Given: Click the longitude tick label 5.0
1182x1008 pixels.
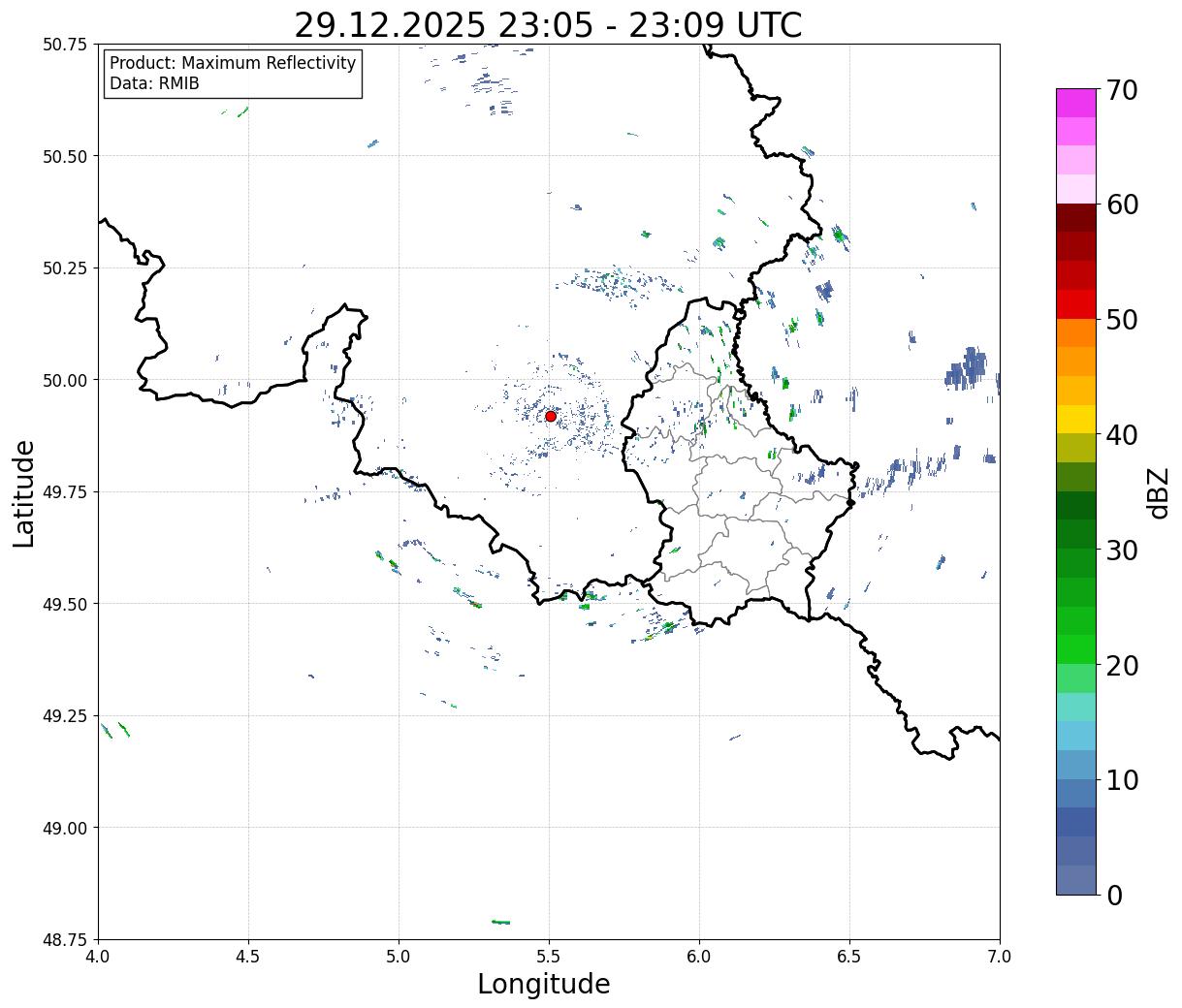Looking at the screenshot, I should pos(399,957).
